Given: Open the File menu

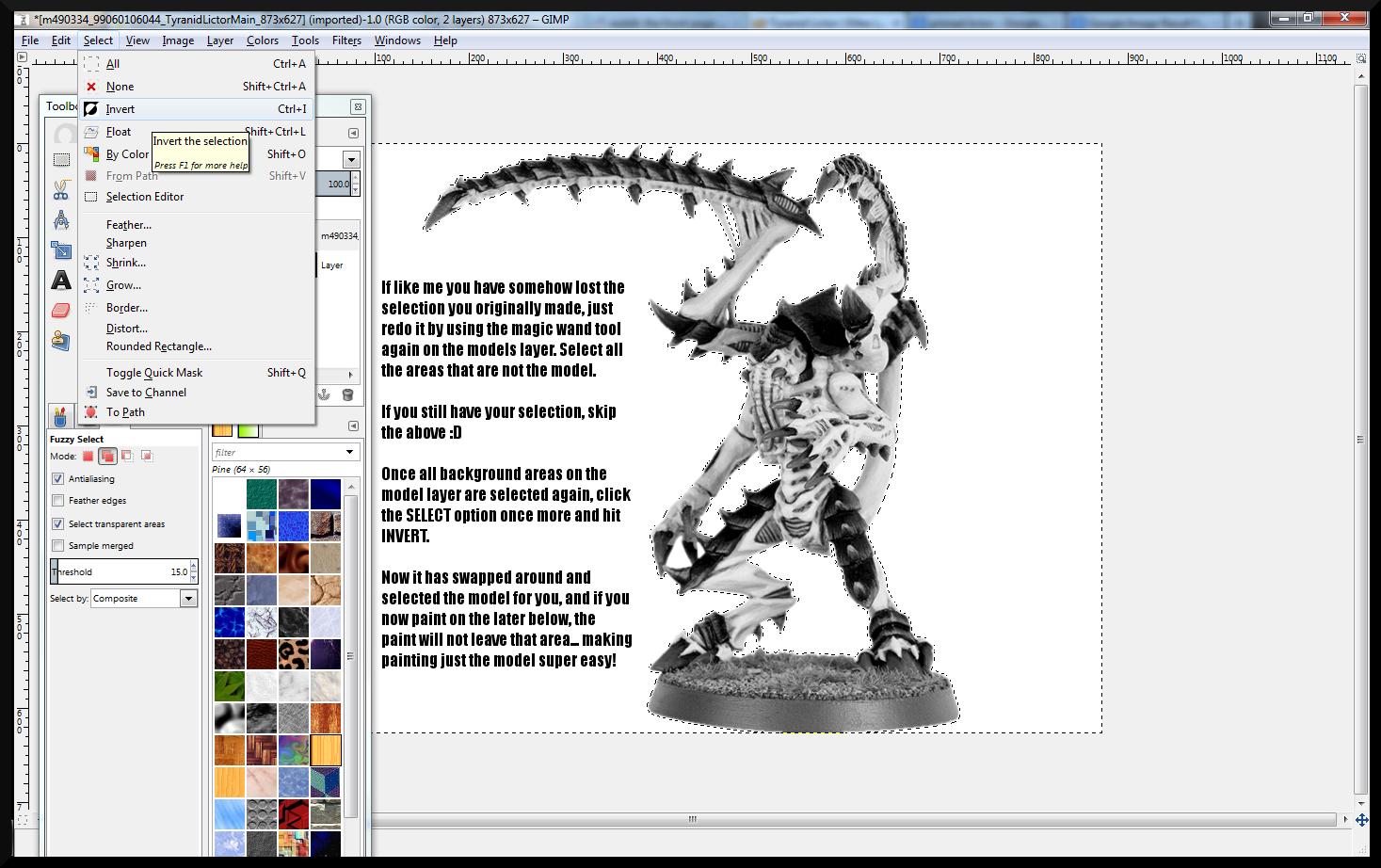Looking at the screenshot, I should pos(30,40).
